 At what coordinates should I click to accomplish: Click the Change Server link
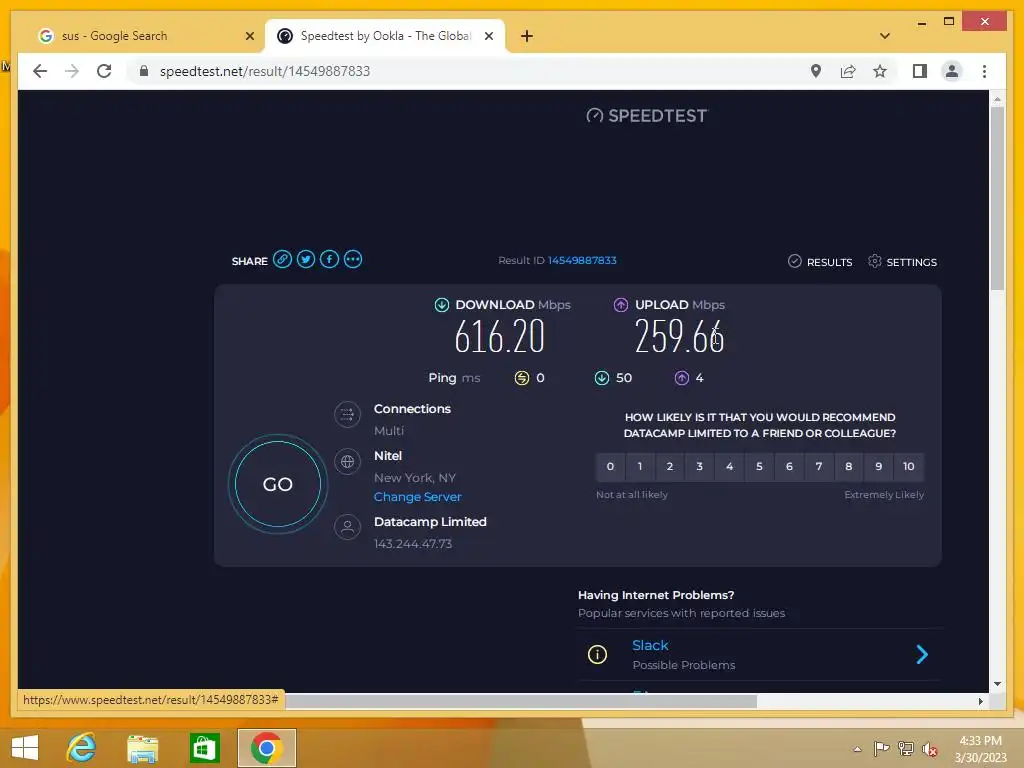pos(417,496)
